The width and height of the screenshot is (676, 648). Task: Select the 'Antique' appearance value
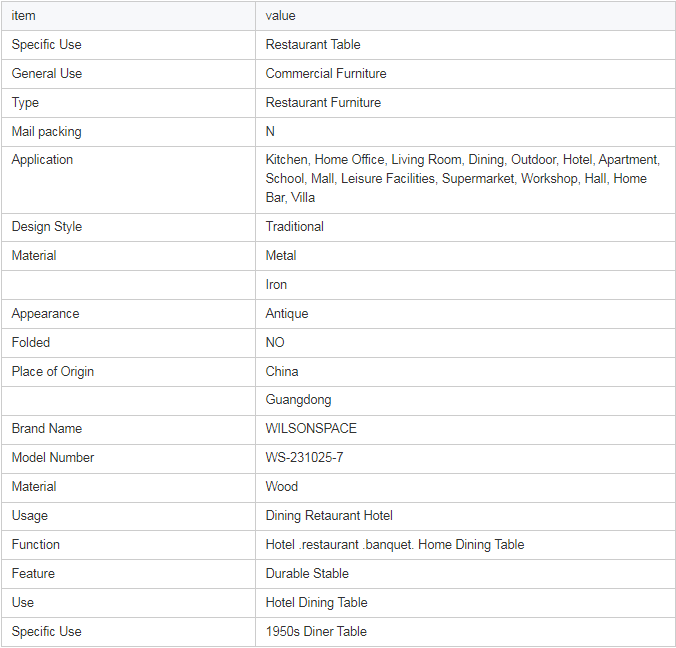coord(287,313)
